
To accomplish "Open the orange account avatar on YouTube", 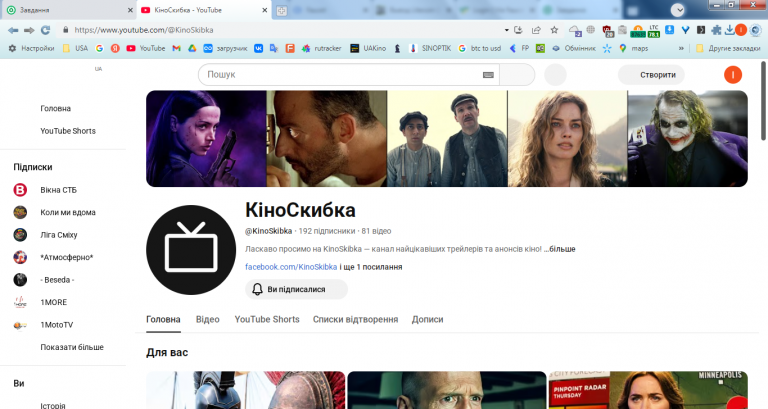I will pos(733,75).
